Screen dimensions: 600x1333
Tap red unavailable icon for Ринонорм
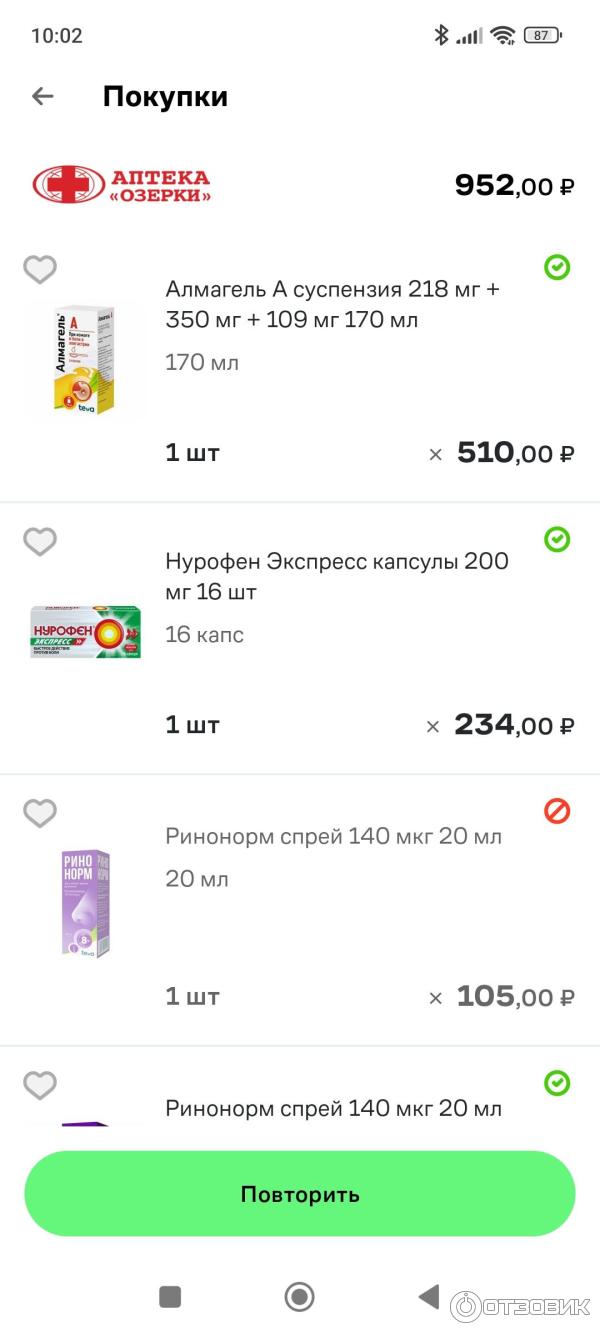(557, 812)
